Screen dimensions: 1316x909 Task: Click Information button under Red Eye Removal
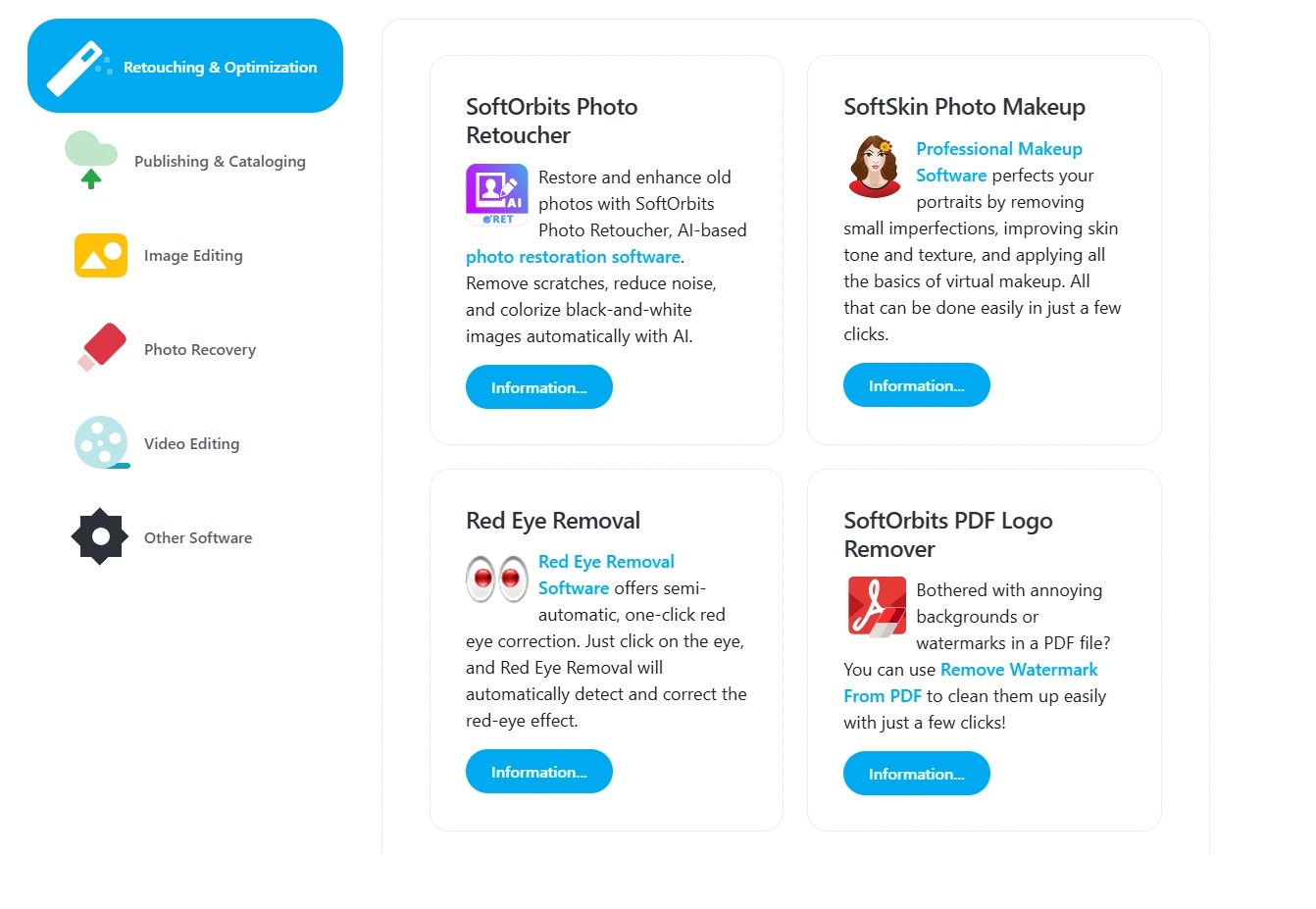[x=539, y=772]
